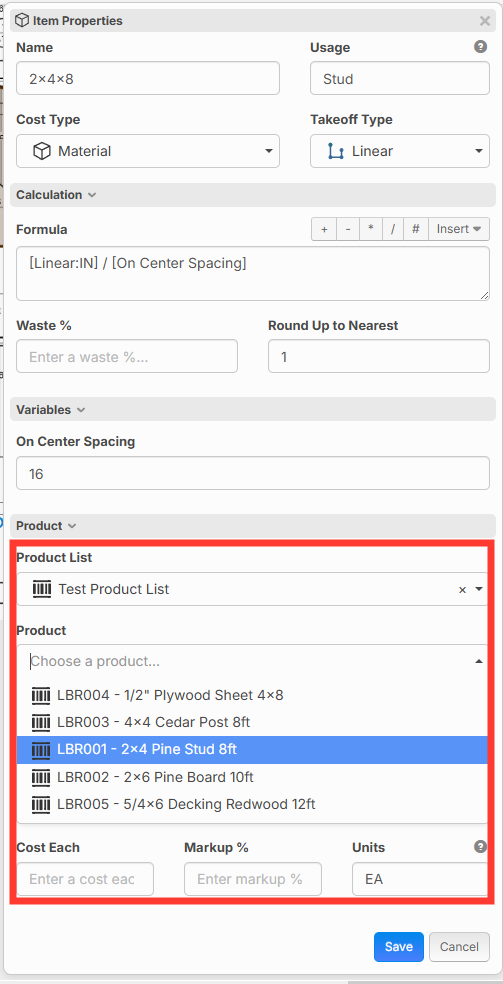Click the Waste % input field

click(x=127, y=356)
